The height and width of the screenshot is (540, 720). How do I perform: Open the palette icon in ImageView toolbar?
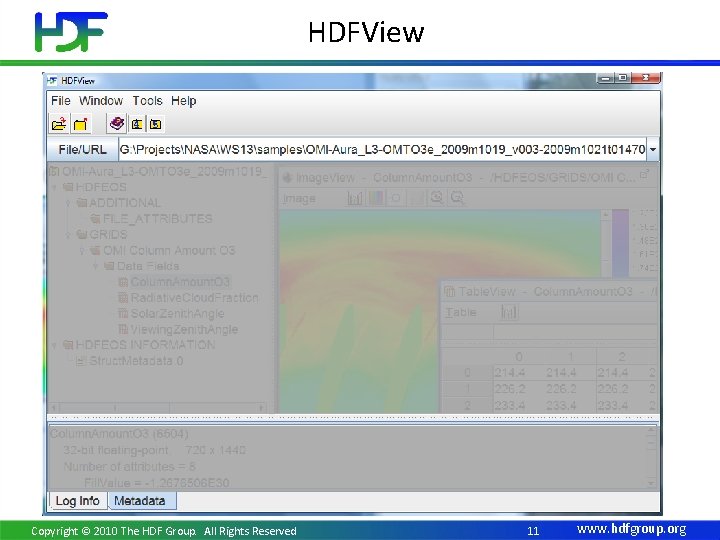click(x=376, y=198)
